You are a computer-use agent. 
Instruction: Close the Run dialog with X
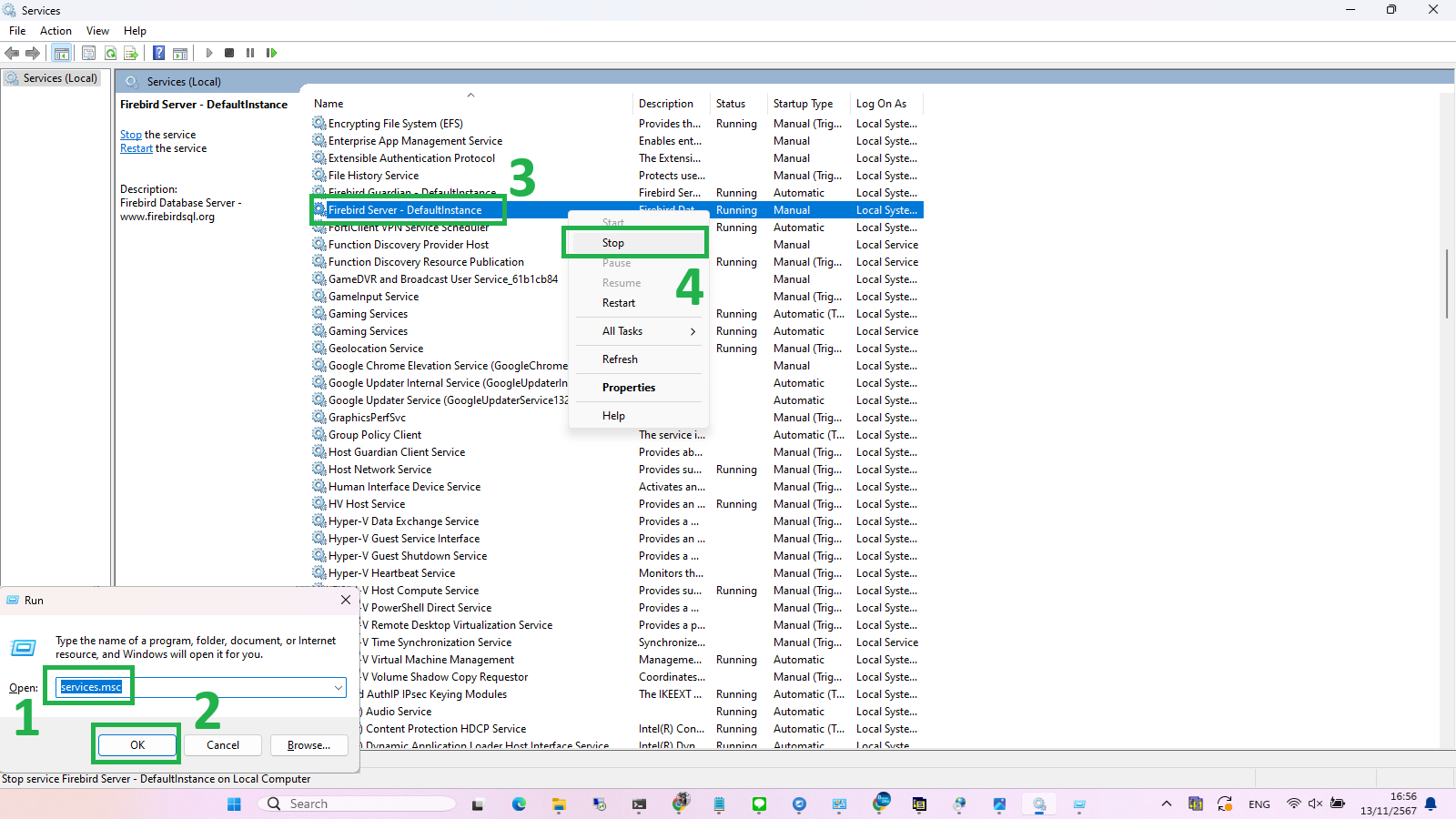click(x=346, y=600)
